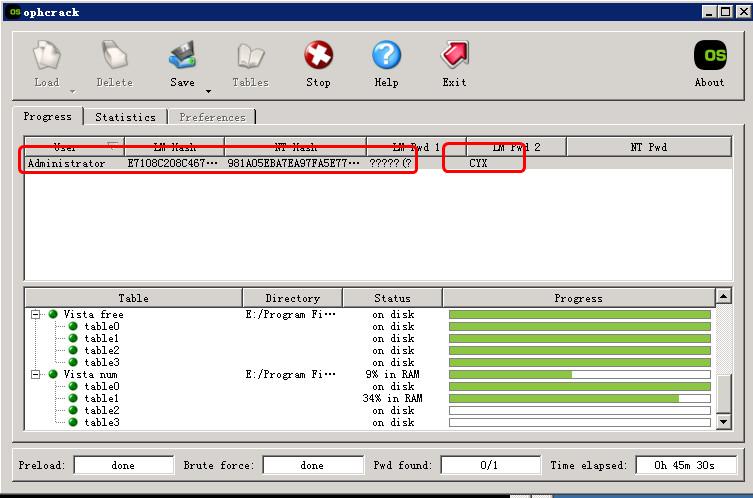The height and width of the screenshot is (498, 753).
Task: Click the Vista num progress bar
Action: pos(580,375)
